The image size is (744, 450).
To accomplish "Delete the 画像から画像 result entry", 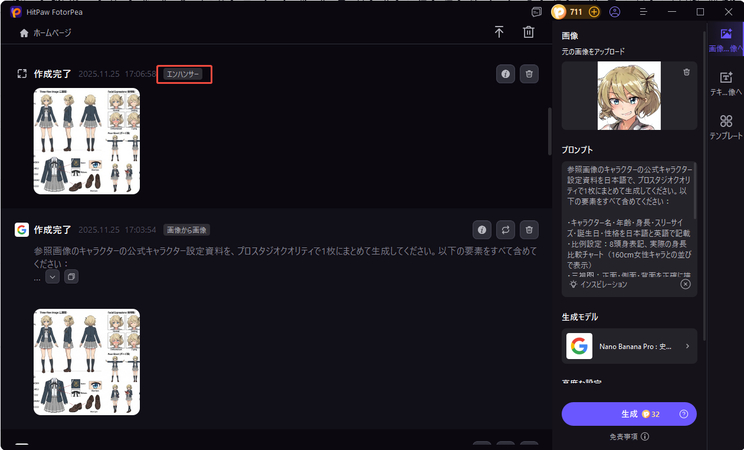I will (529, 230).
